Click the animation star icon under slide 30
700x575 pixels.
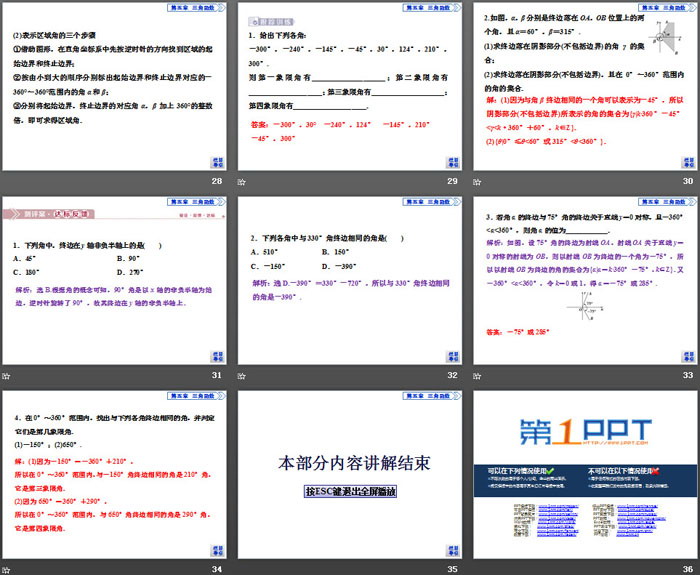477,182
